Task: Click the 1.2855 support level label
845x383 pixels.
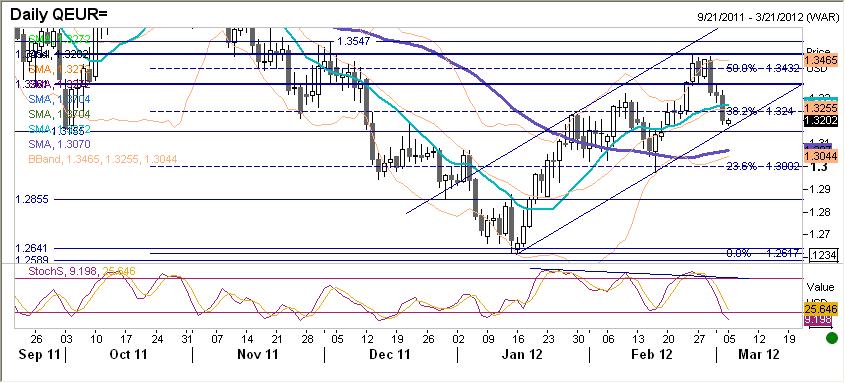Action: point(32,199)
